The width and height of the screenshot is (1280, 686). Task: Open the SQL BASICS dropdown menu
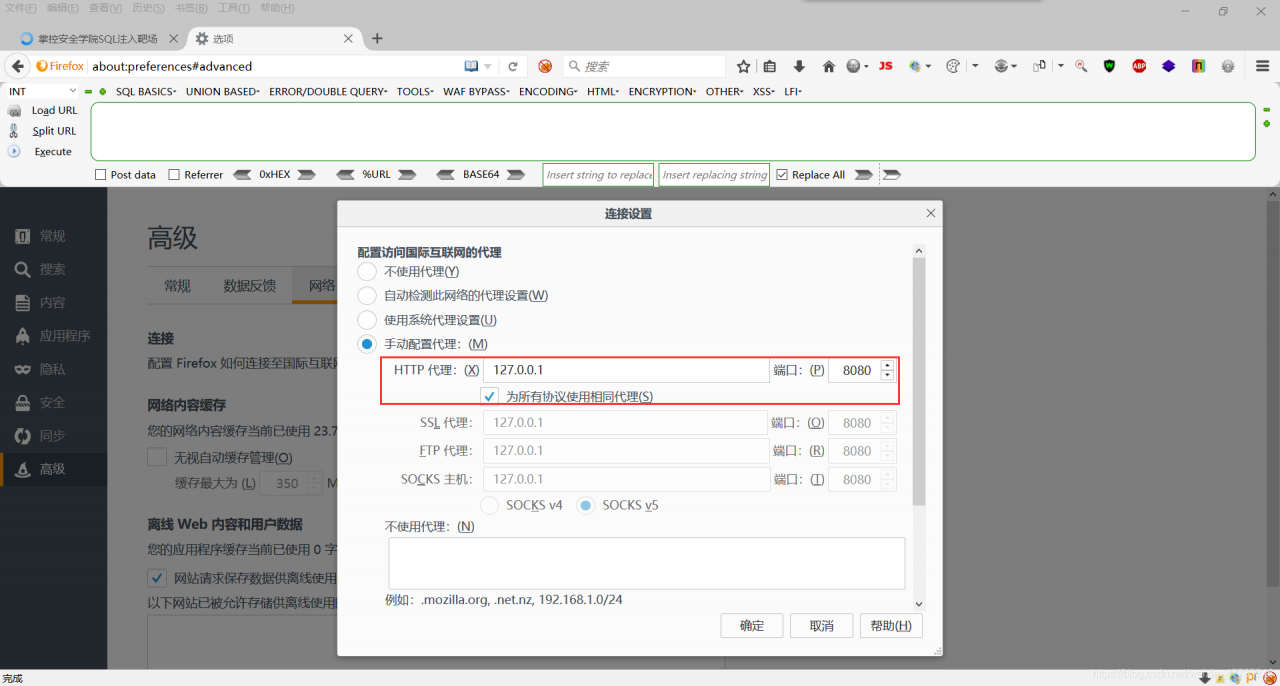click(x=145, y=91)
